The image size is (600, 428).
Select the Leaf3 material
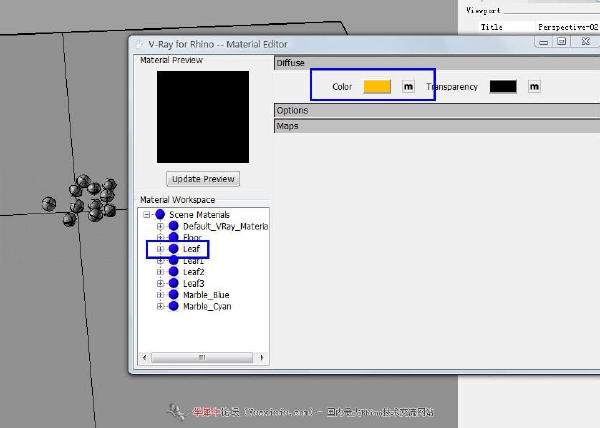point(193,284)
